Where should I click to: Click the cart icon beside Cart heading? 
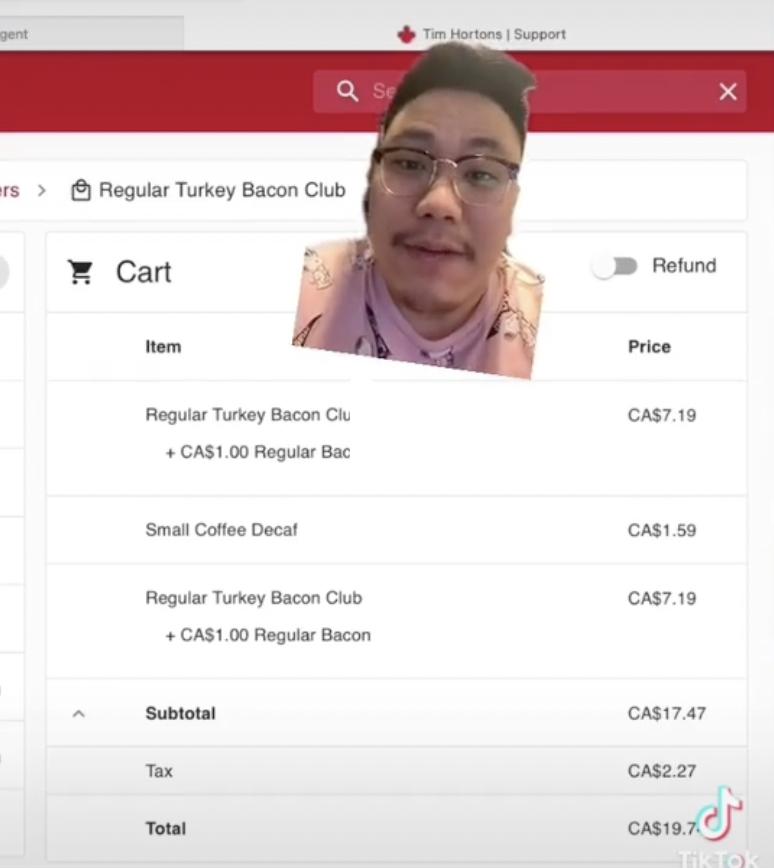[80, 272]
